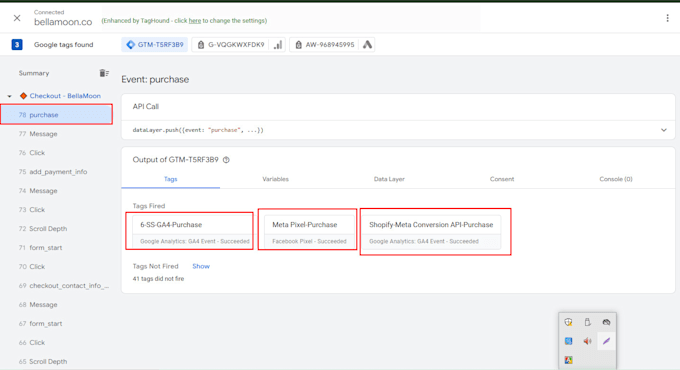Show the tags that did not fire

click(x=201, y=266)
